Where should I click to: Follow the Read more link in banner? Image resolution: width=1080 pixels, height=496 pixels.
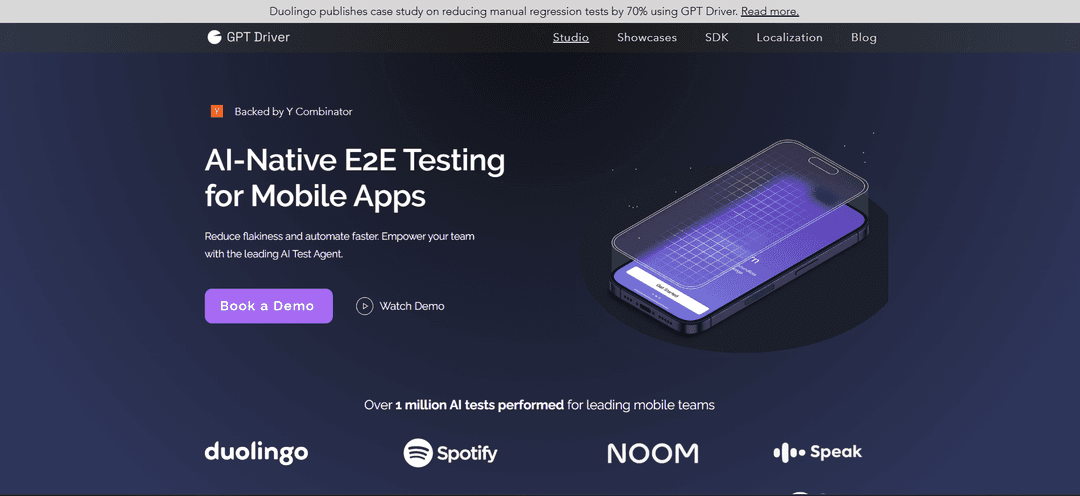pyautogui.click(x=770, y=11)
